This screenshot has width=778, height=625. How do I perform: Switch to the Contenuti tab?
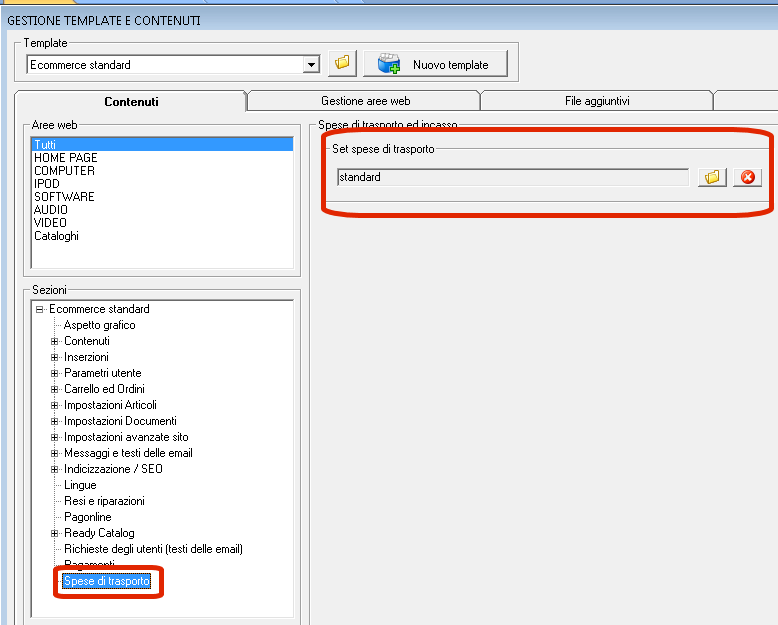pyautogui.click(x=131, y=102)
